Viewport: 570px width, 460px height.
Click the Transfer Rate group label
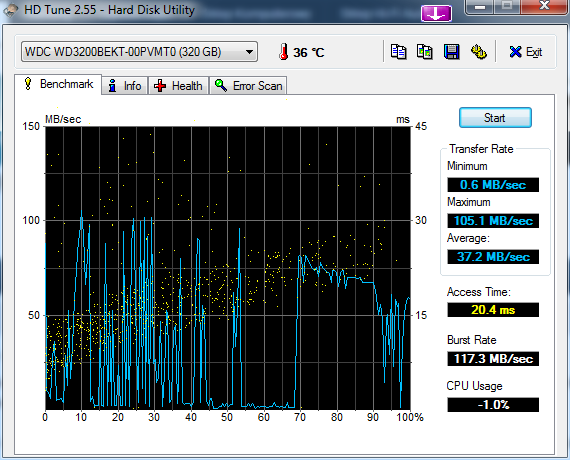click(481, 149)
